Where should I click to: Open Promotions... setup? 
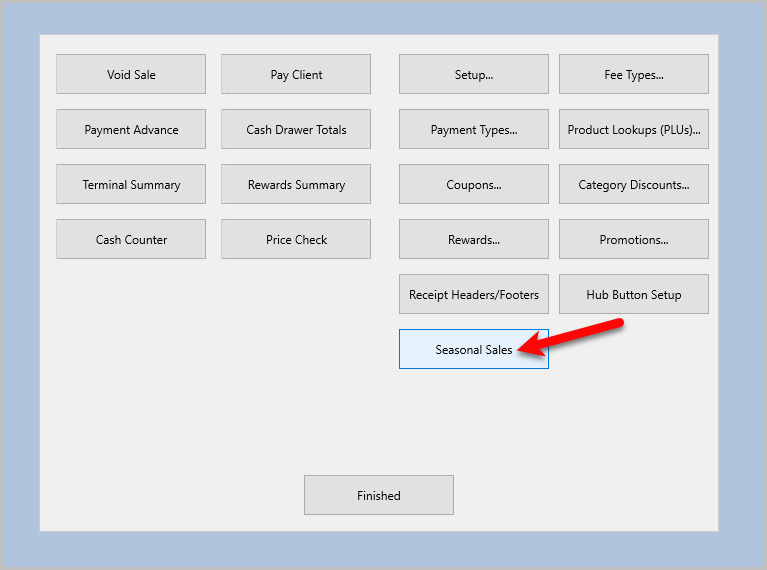pyautogui.click(x=634, y=239)
